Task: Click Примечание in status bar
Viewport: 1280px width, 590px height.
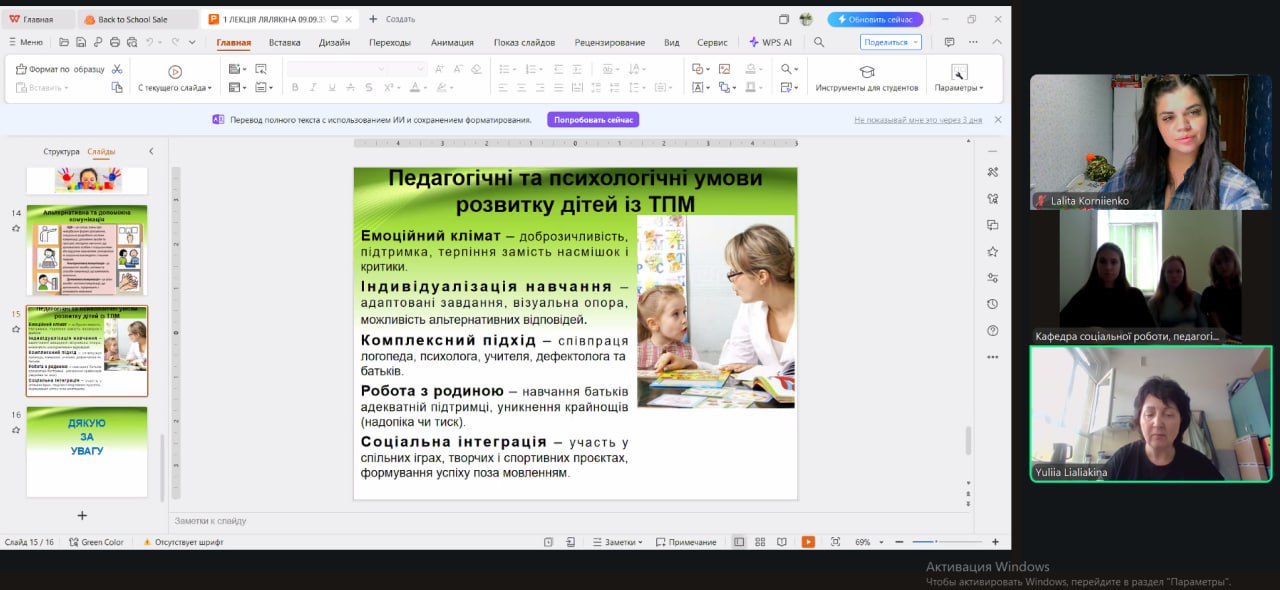Action: (x=686, y=542)
